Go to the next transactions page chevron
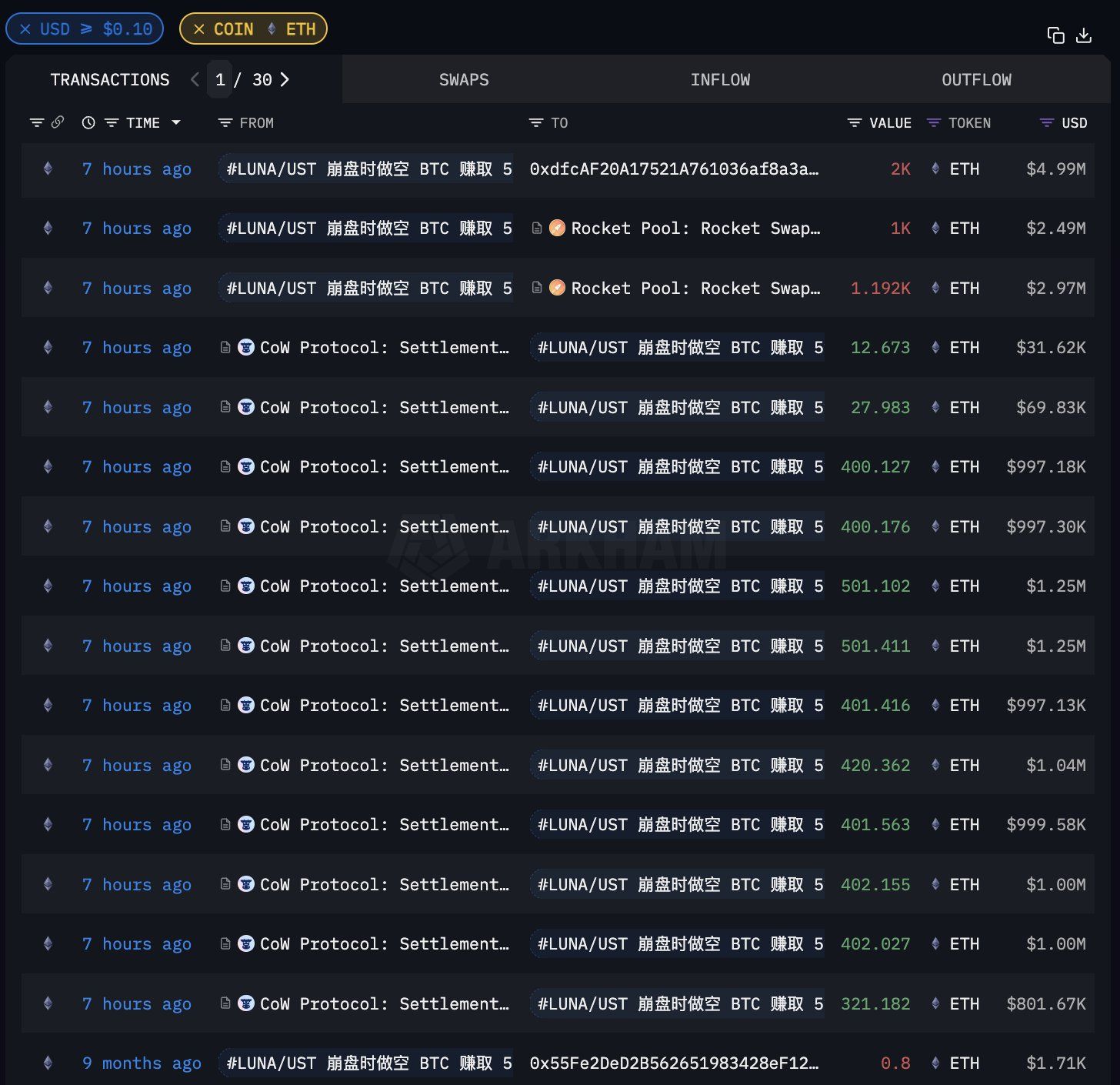The image size is (1120, 1085). pyautogui.click(x=285, y=79)
